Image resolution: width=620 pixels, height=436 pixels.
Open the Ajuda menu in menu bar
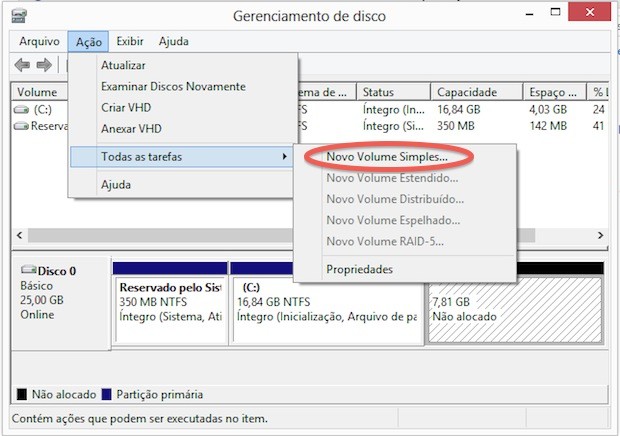[172, 42]
